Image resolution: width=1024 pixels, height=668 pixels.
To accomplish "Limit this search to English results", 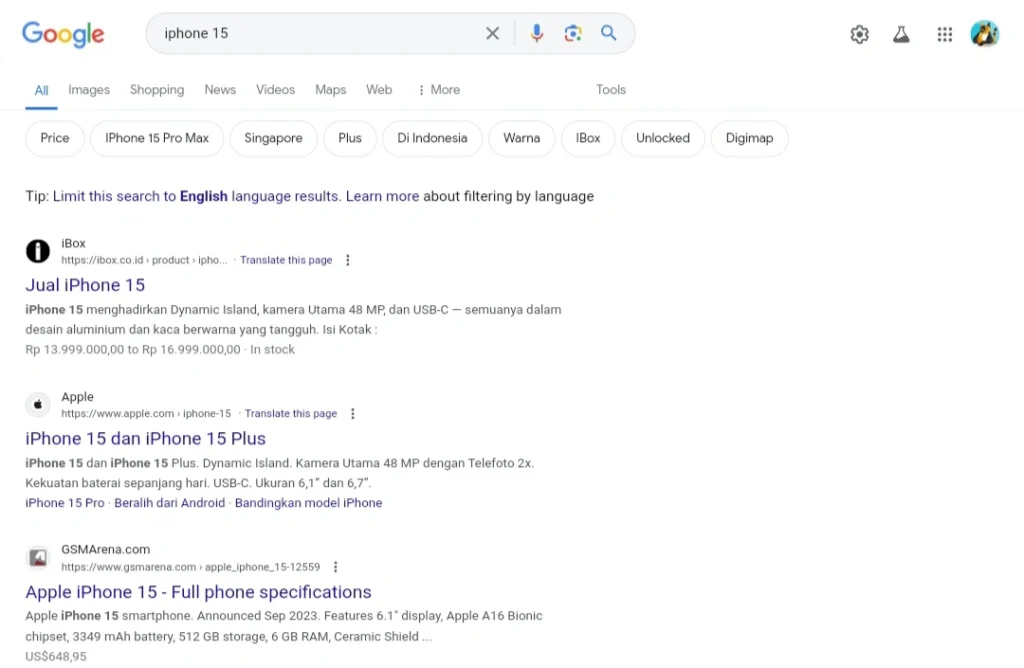I will coord(197,196).
